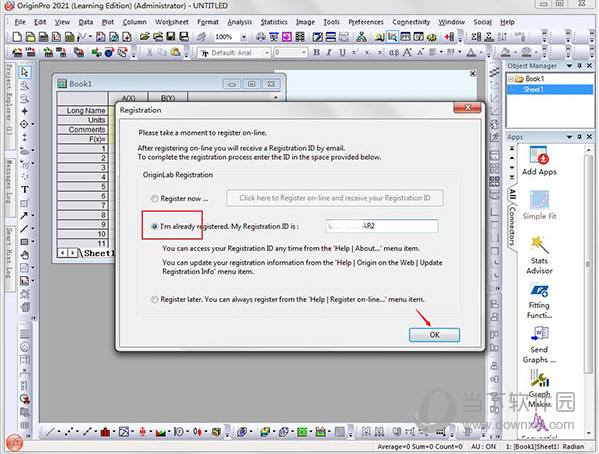Open the Help menu
Image resolution: width=599 pixels, height=454 pixels.
pyautogui.click(x=507, y=22)
